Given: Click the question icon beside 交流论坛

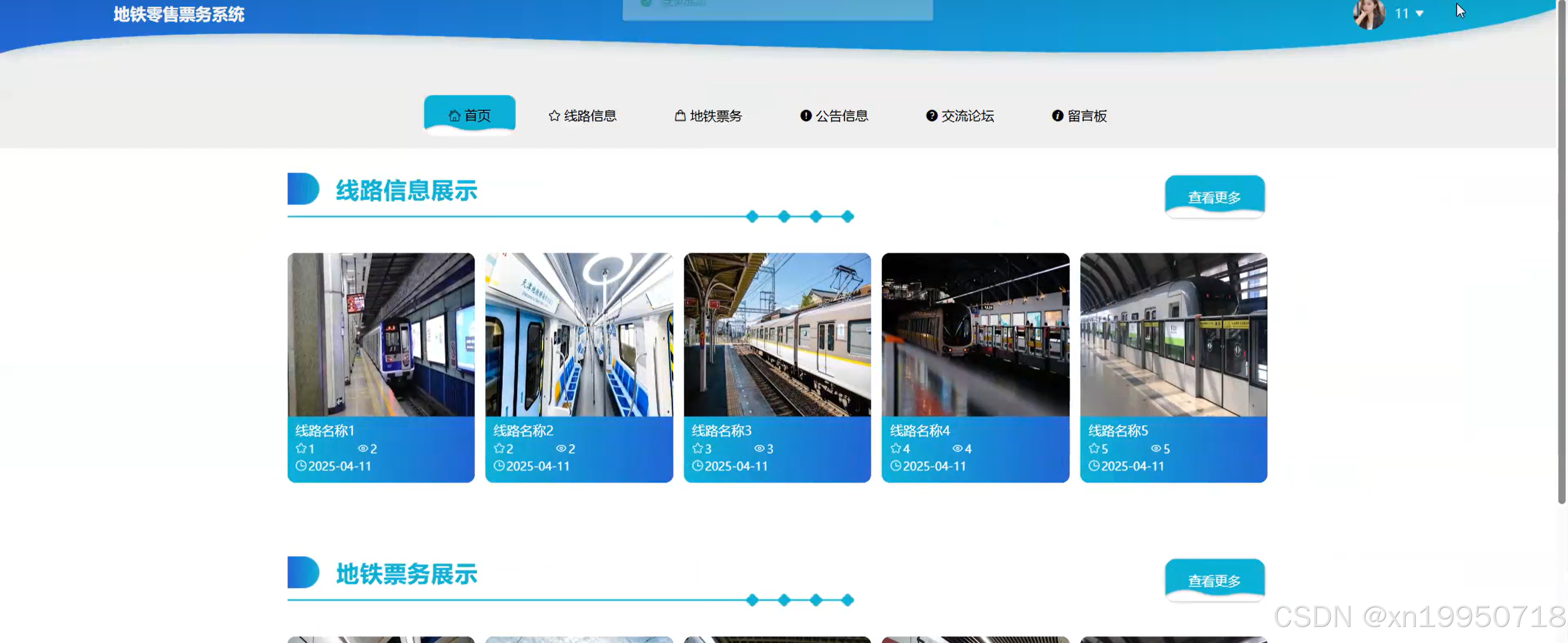Looking at the screenshot, I should click(x=931, y=116).
